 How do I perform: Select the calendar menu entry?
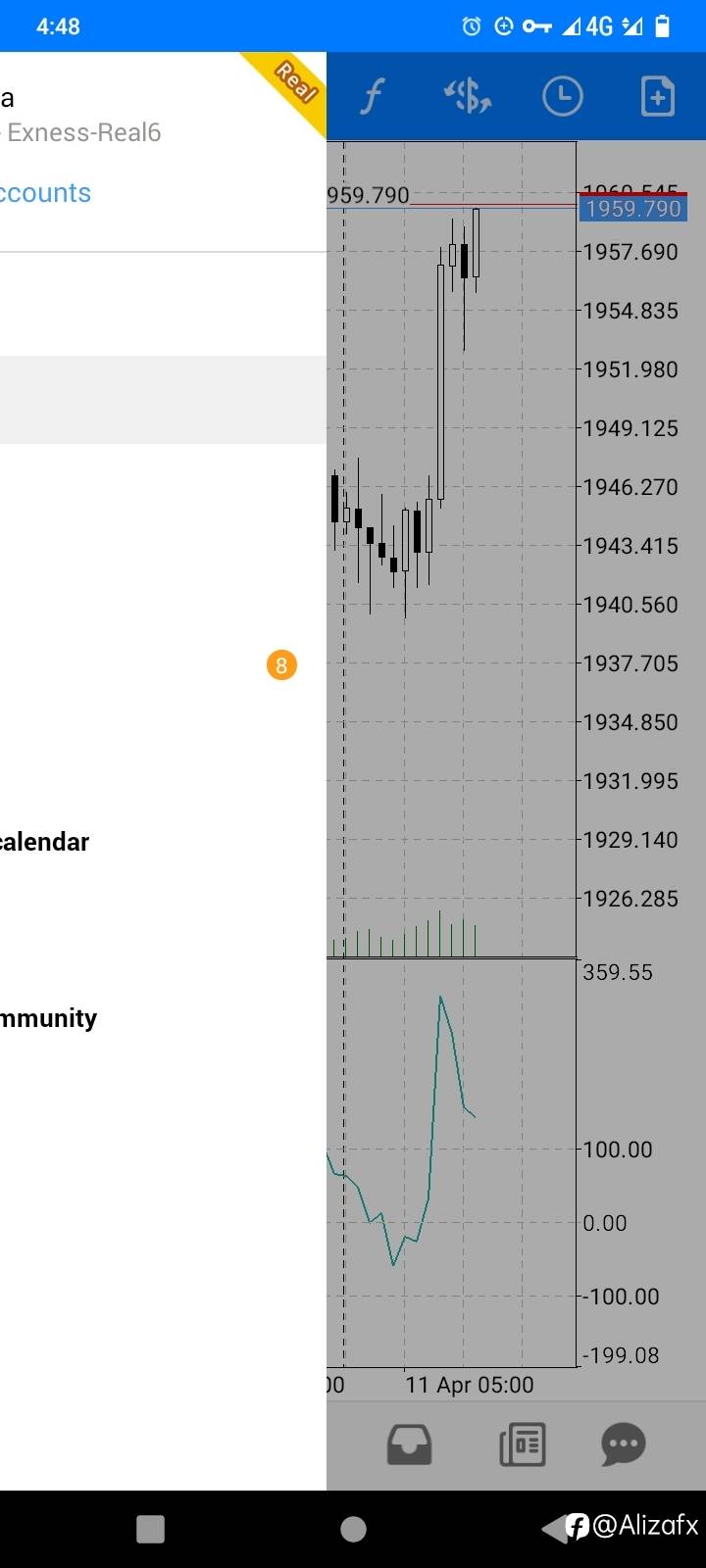(x=45, y=842)
